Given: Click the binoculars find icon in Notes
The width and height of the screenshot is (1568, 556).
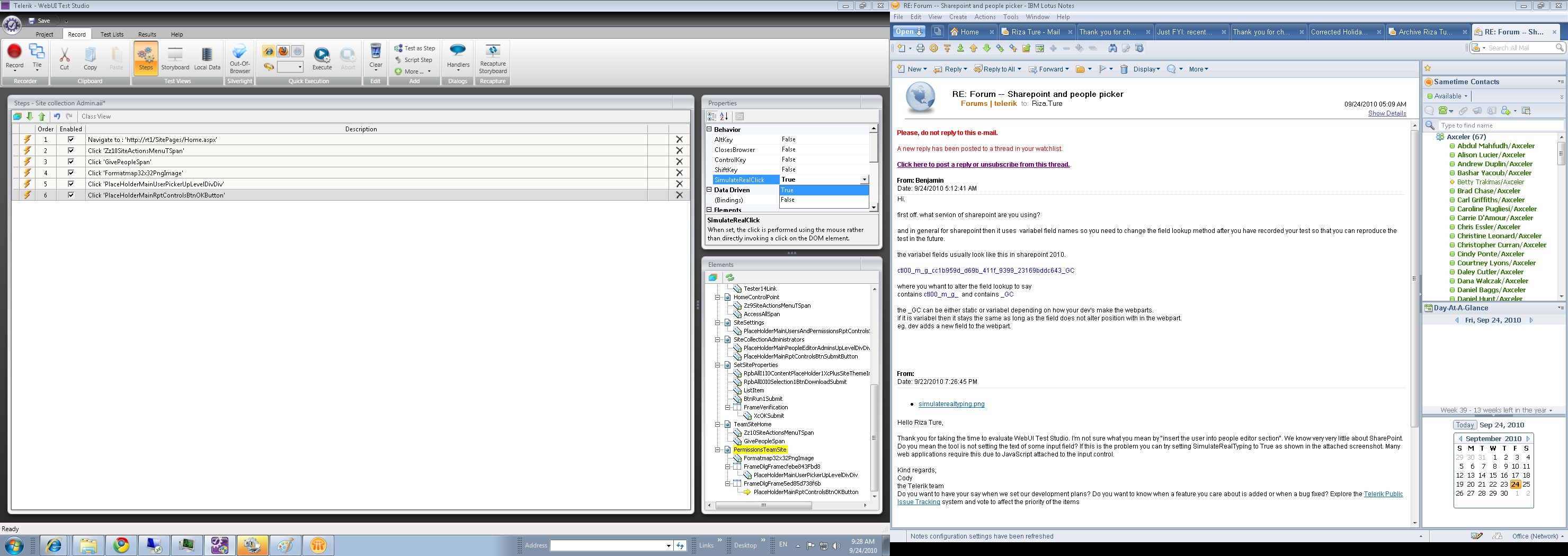Looking at the screenshot, I should coord(1112,48).
